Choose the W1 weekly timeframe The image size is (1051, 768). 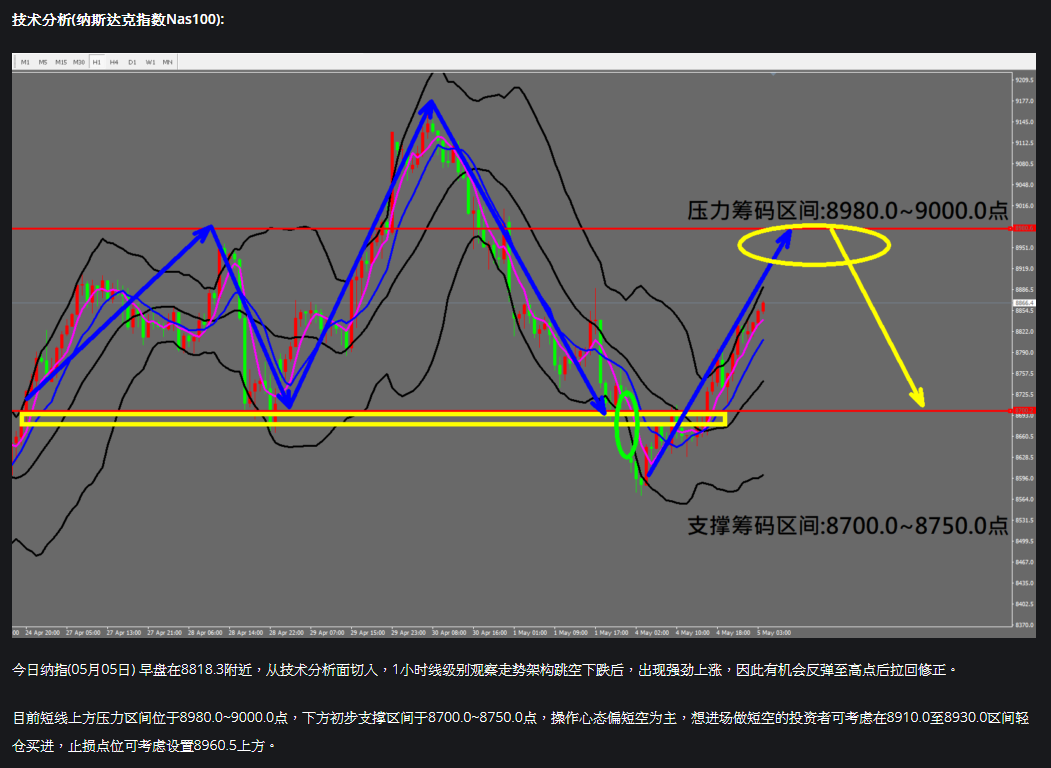tap(150, 62)
